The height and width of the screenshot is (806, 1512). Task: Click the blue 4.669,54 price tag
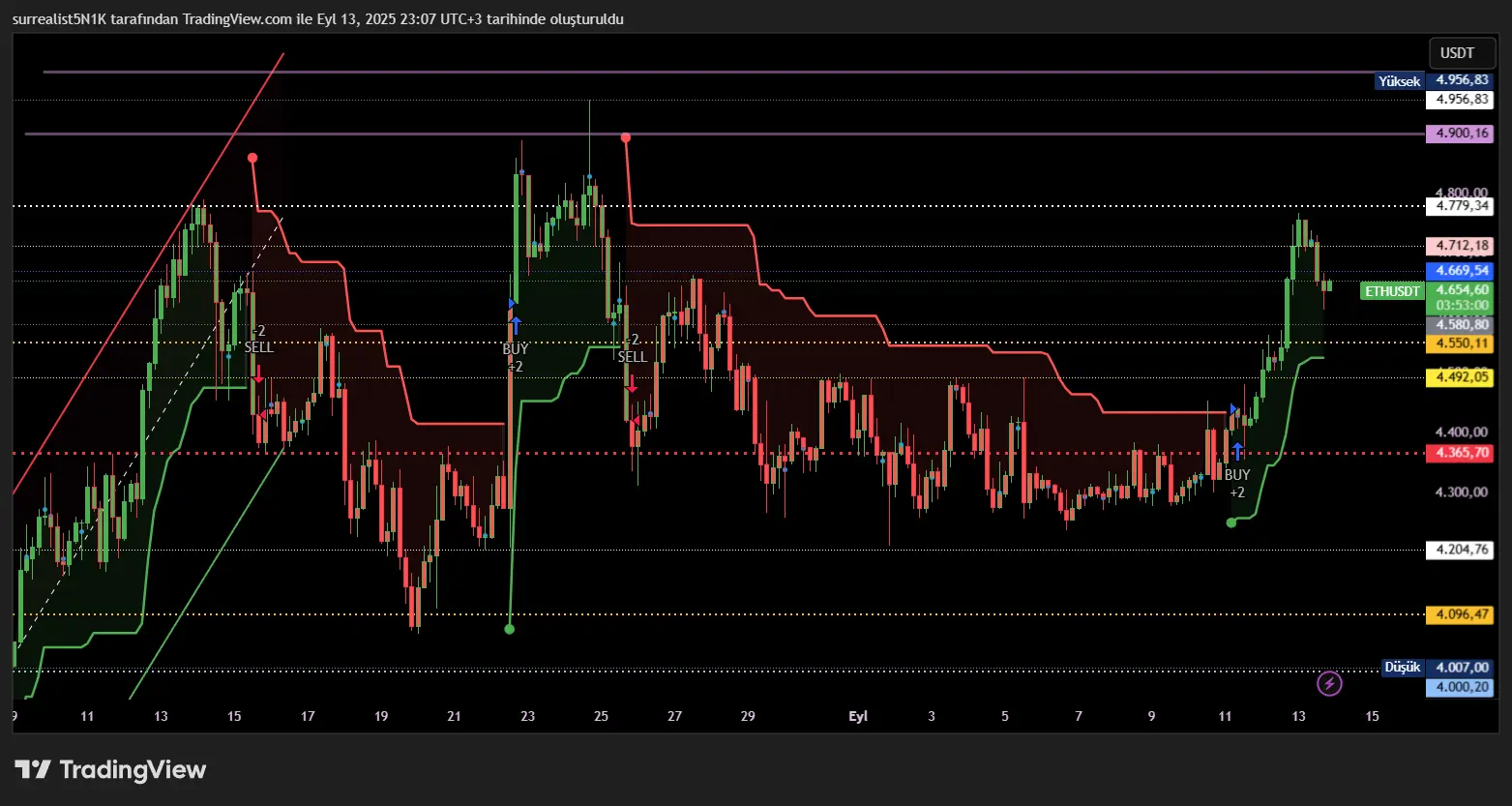coord(1461,271)
